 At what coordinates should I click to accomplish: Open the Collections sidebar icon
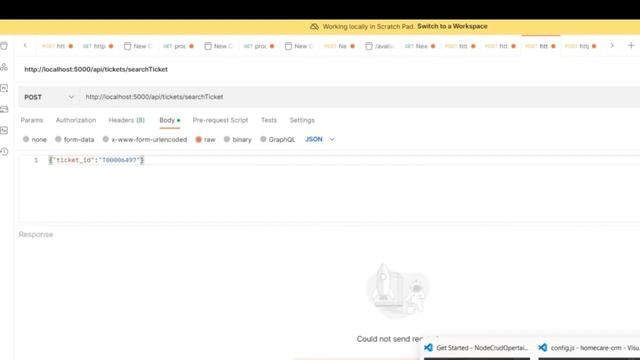click(x=4, y=46)
